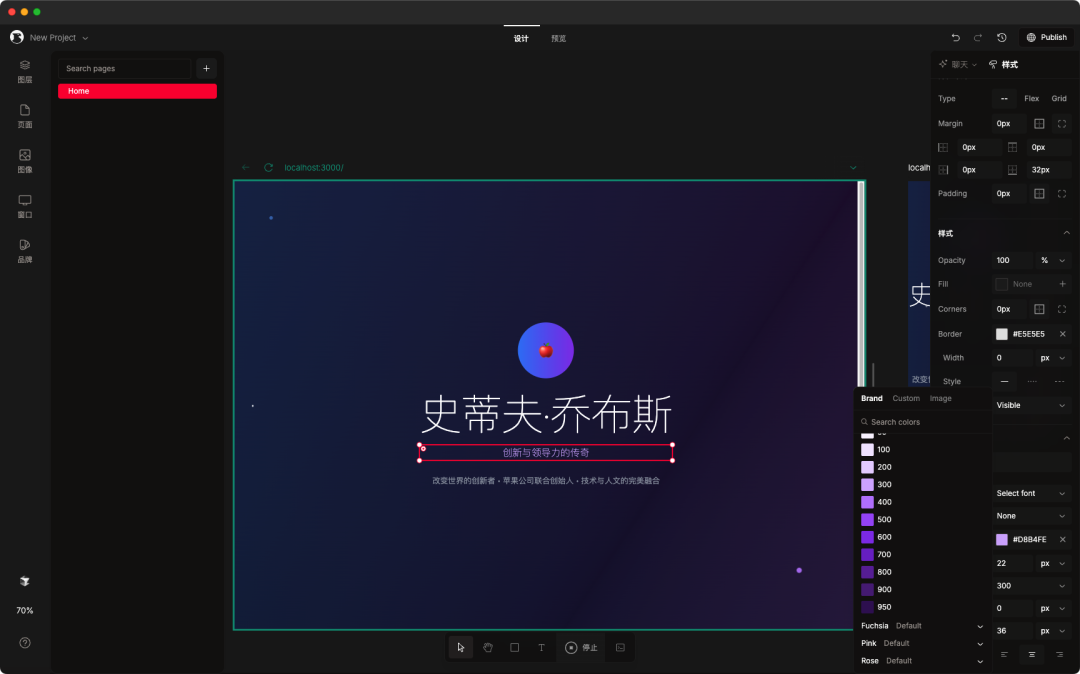Click the cube icon above 70% zoom
Image resolution: width=1080 pixels, height=674 pixels.
(25, 581)
